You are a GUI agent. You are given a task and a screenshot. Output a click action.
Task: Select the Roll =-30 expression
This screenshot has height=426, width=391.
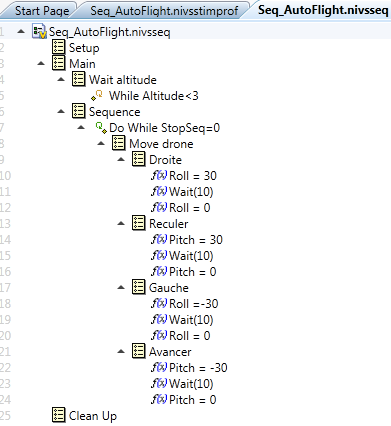pyautogui.click(x=194, y=304)
